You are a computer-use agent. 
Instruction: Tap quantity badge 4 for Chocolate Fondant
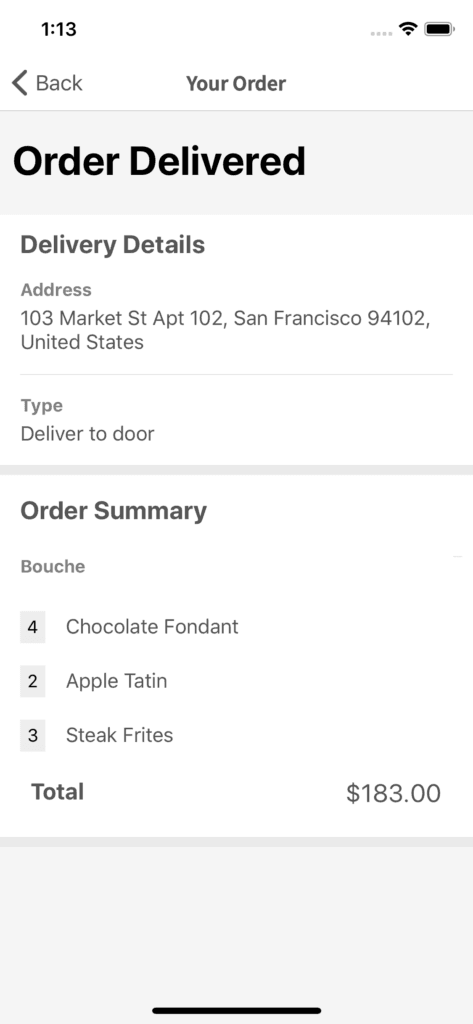[33, 627]
